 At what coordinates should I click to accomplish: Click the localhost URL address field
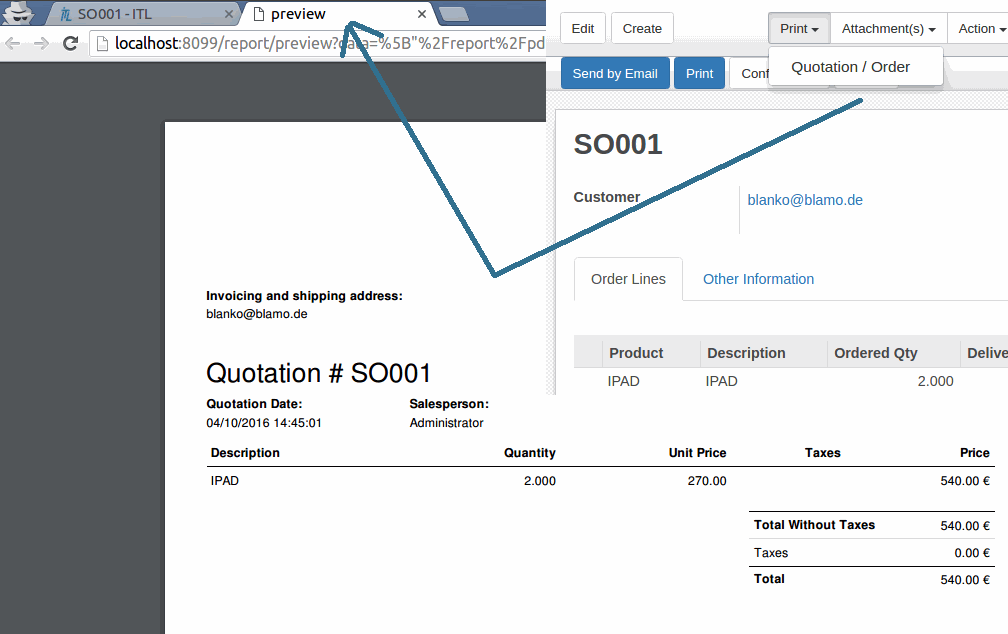tap(330, 44)
